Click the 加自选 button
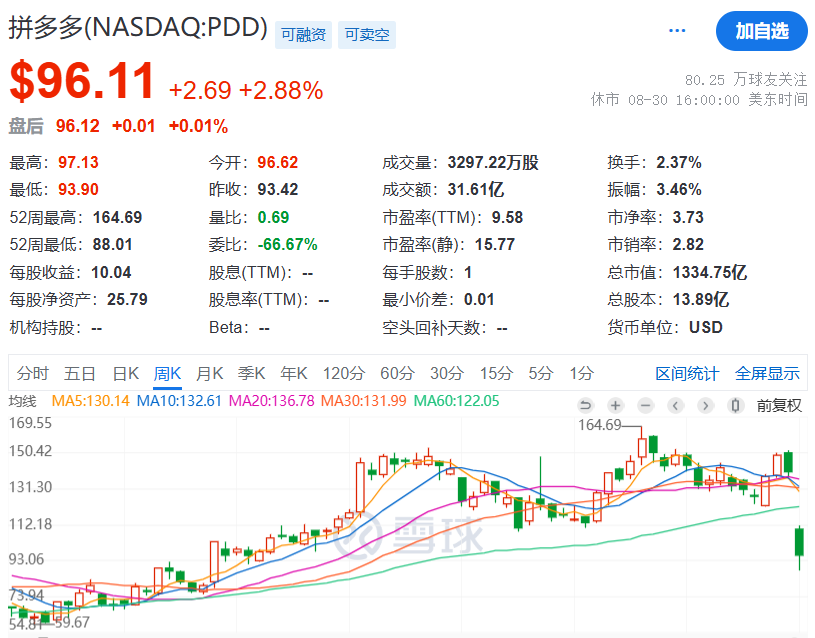Image resolution: width=815 pixels, height=638 pixels. [761, 32]
